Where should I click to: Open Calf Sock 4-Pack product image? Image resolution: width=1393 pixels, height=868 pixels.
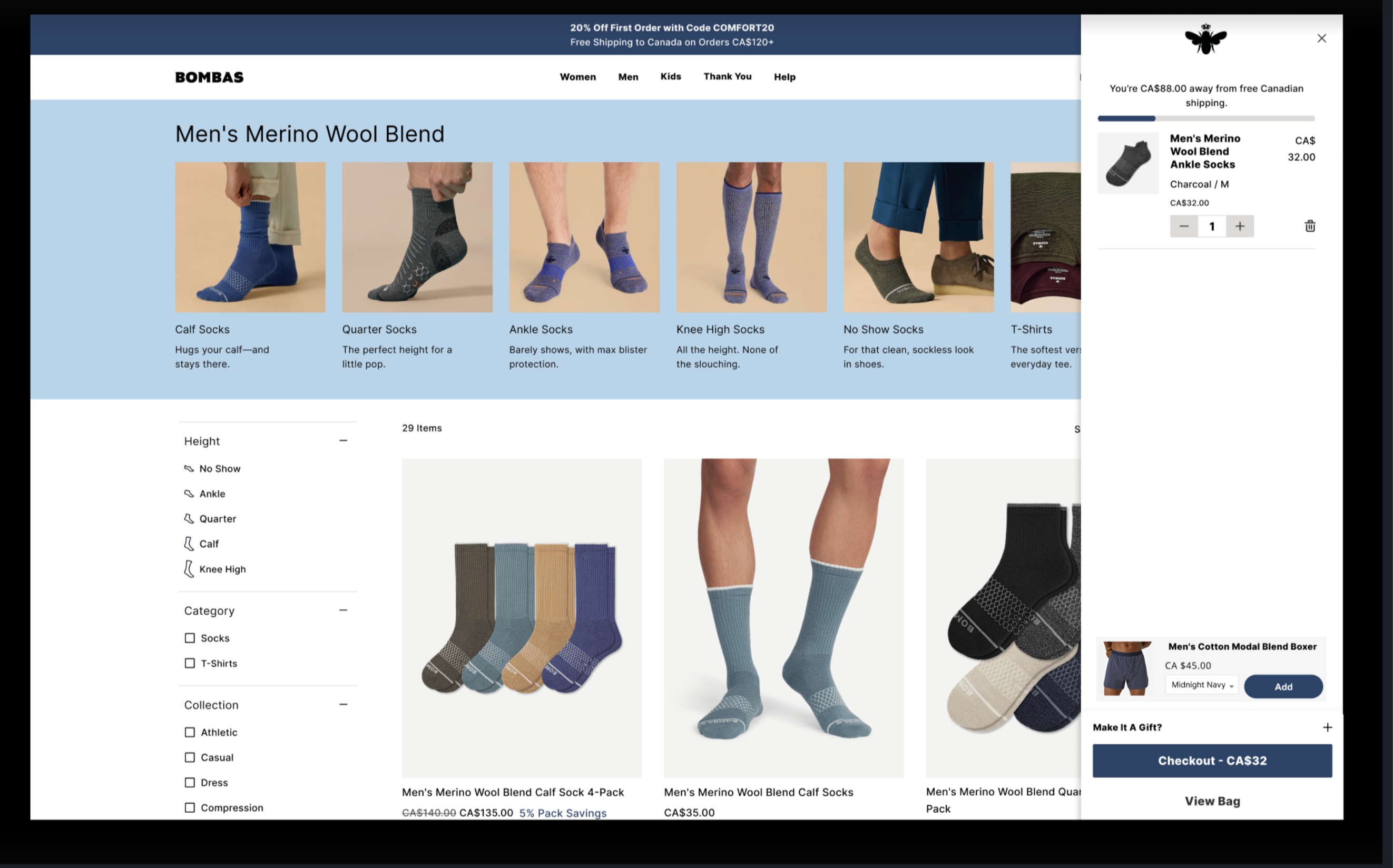pyautogui.click(x=522, y=618)
